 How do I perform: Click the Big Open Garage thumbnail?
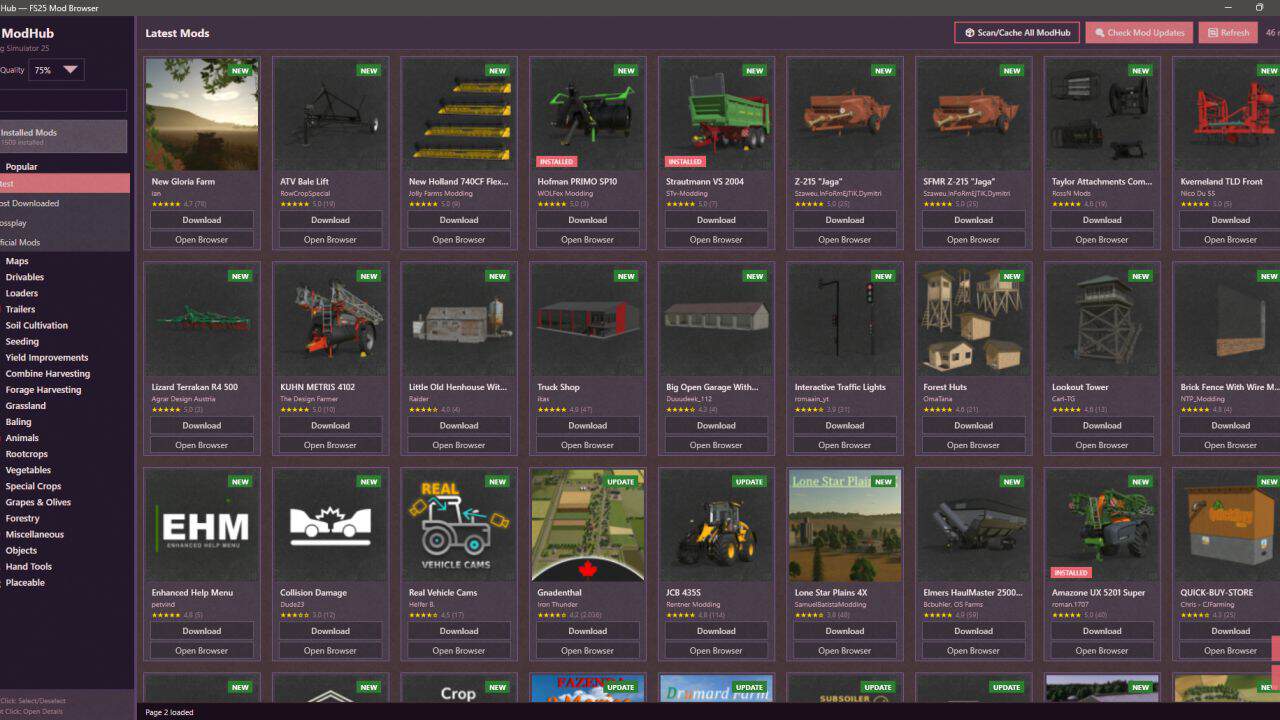pos(716,320)
